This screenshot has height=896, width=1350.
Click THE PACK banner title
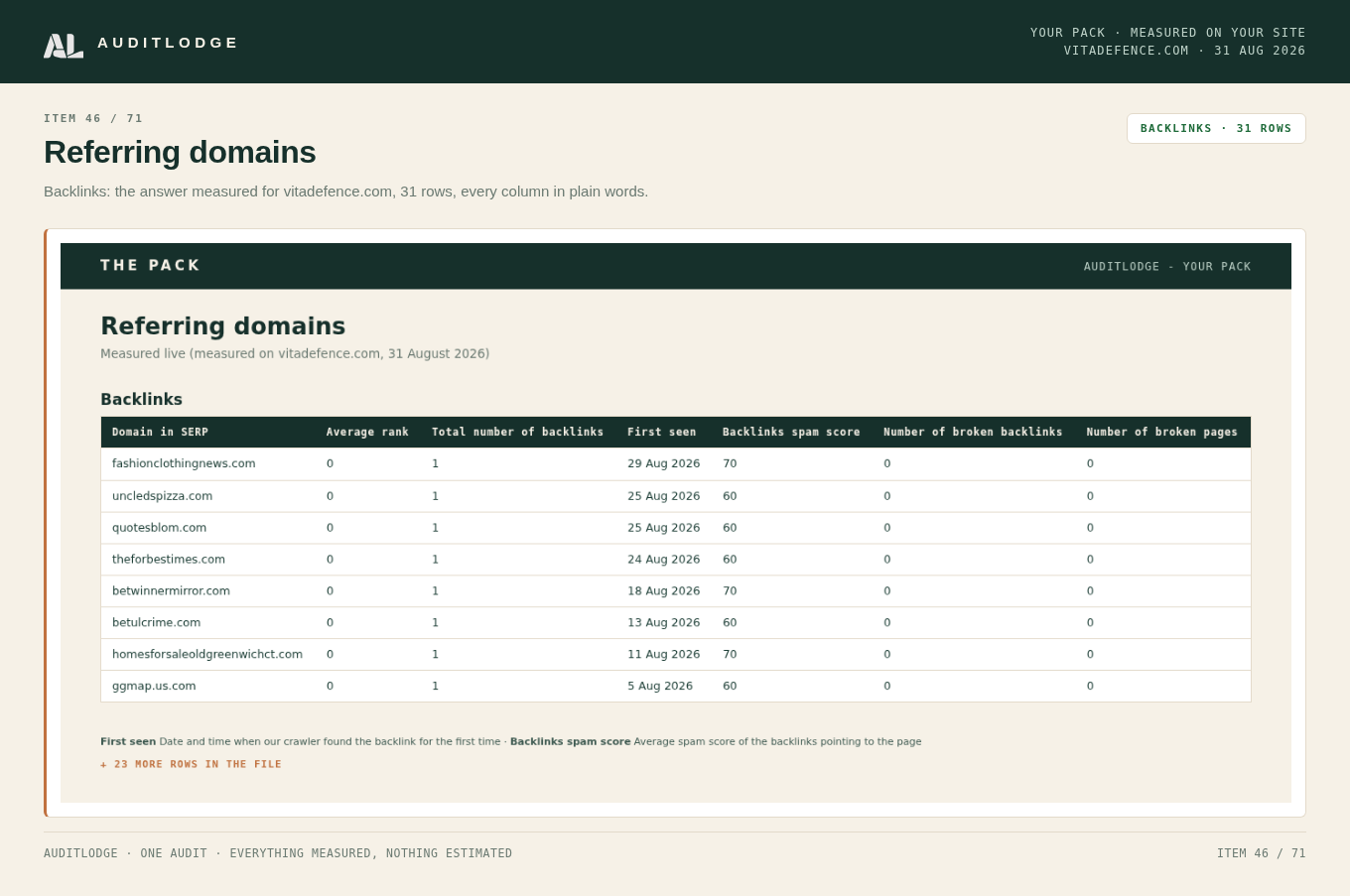coord(150,265)
